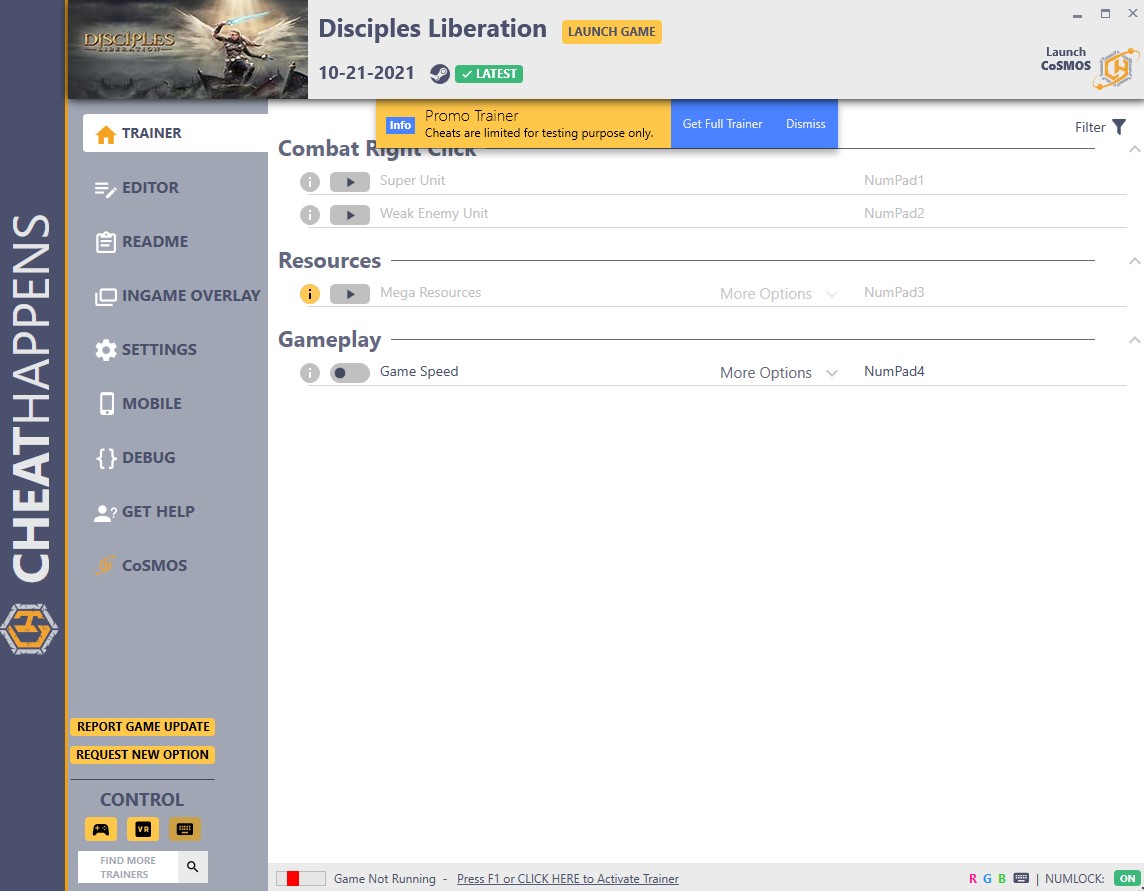Click the NumPad3 hotkey for Mega Resources
Screen dimensions: 1144x891
pos(894,292)
